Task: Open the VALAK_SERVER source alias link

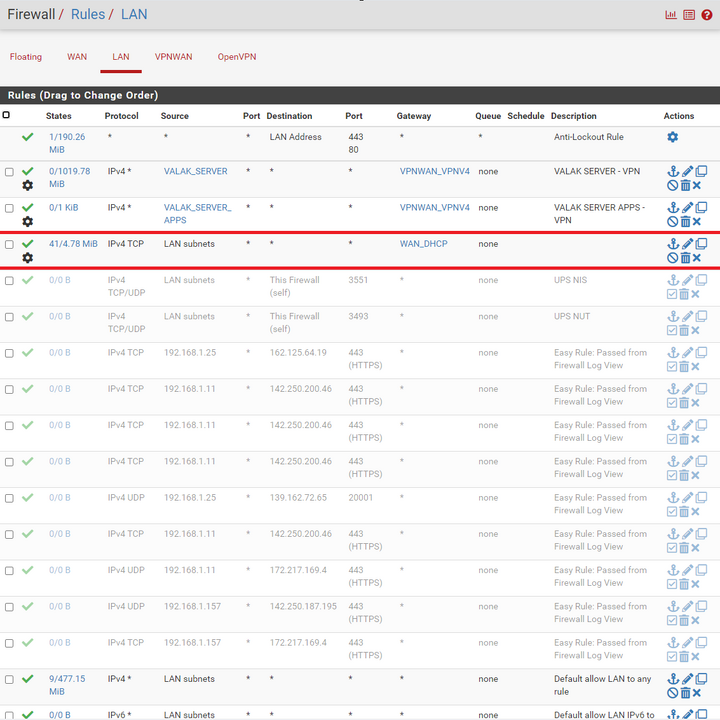Action: [x=195, y=172]
